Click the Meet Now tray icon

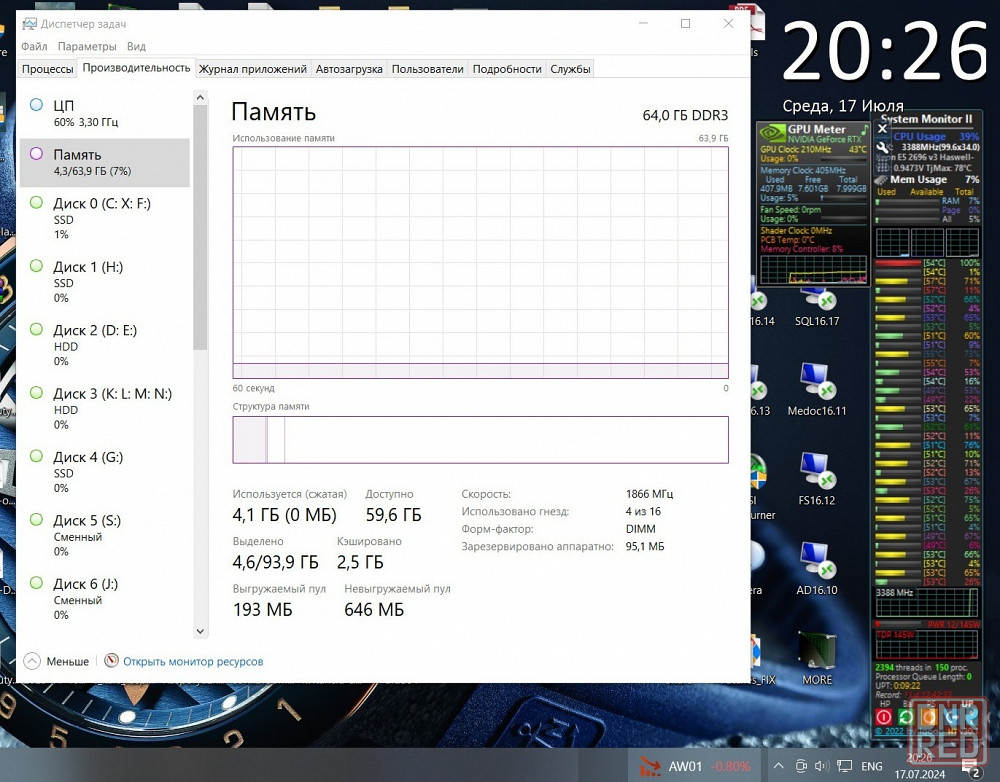tap(801, 766)
